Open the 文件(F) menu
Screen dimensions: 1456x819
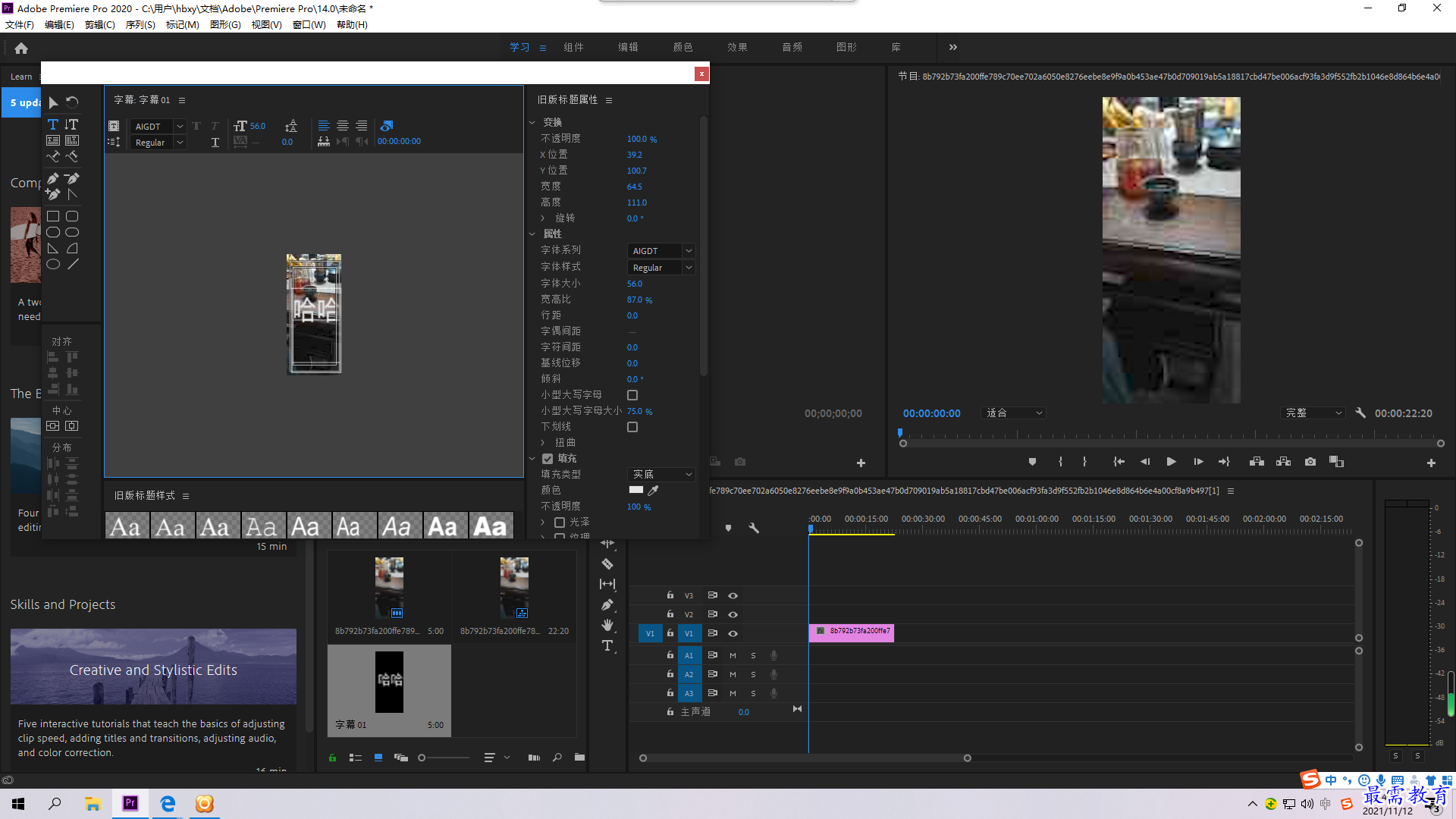pos(20,25)
